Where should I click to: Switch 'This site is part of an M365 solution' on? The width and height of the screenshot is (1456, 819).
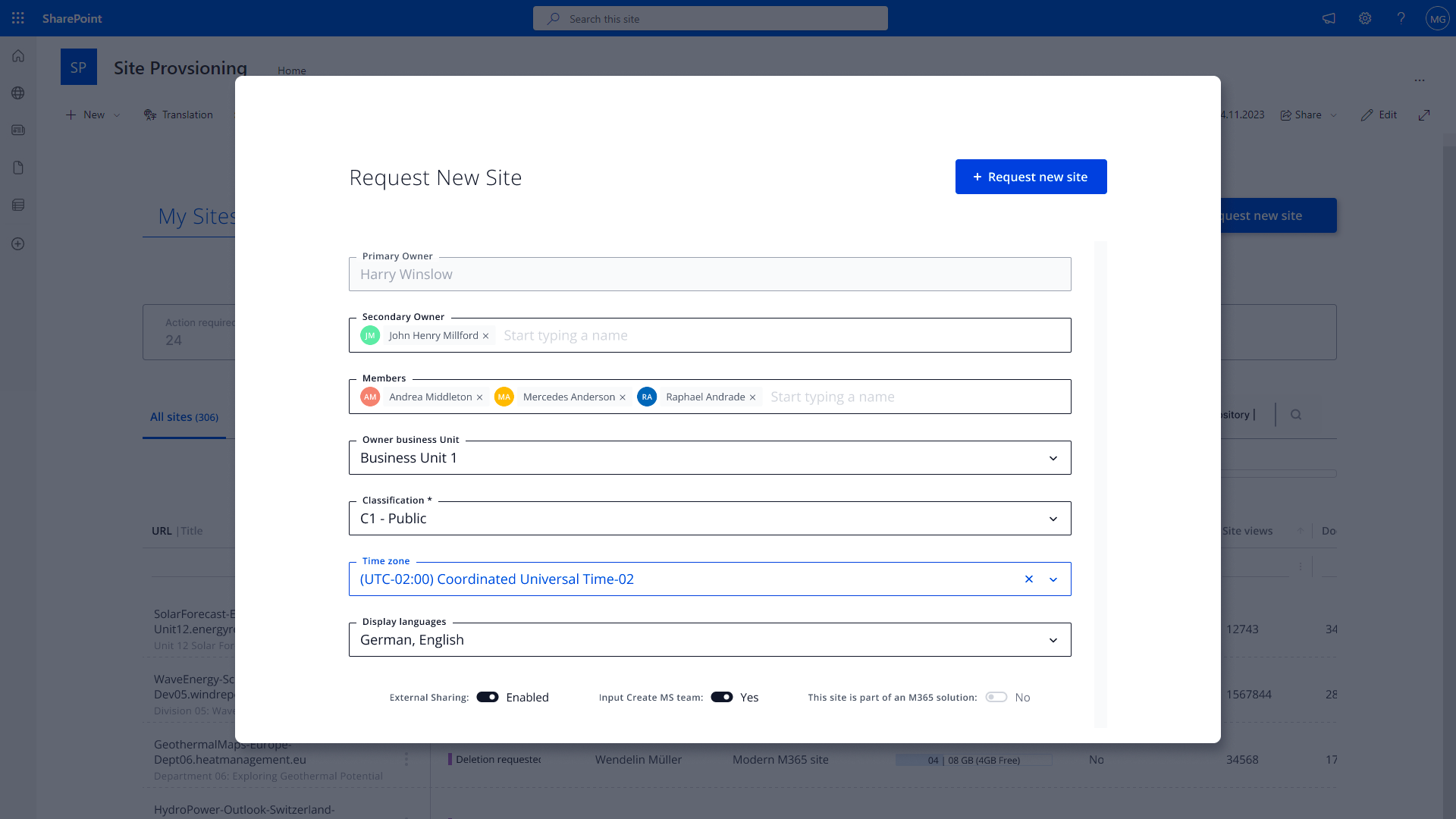[996, 697]
